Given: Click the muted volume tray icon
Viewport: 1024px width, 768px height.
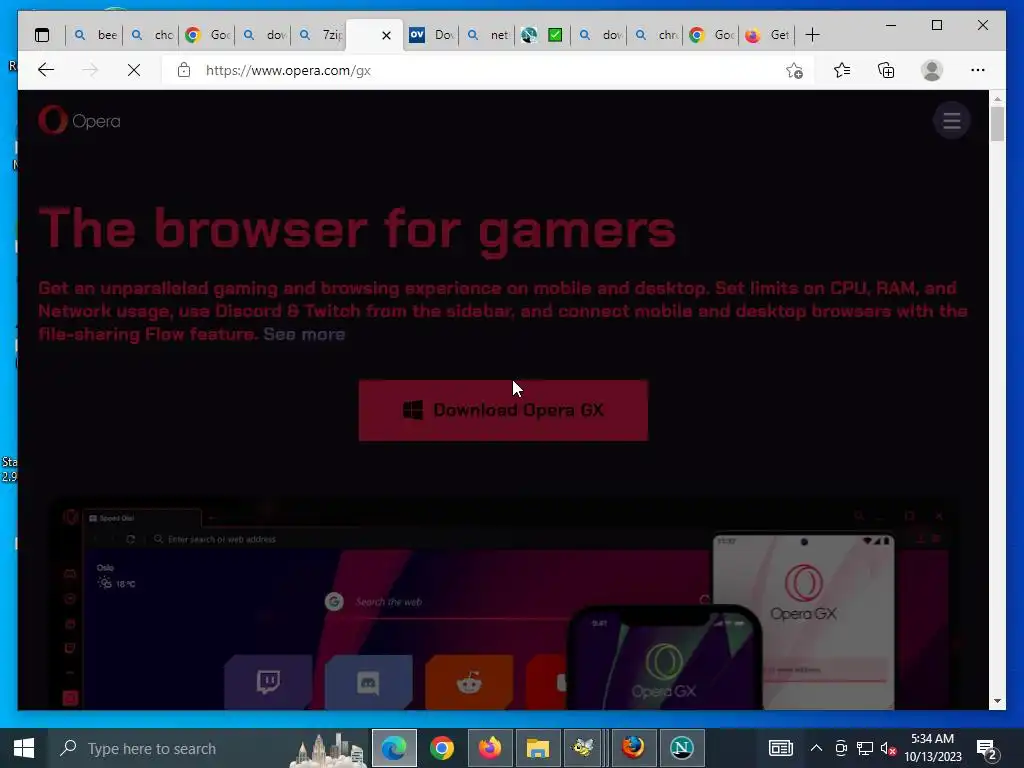Looking at the screenshot, I should [x=888, y=748].
